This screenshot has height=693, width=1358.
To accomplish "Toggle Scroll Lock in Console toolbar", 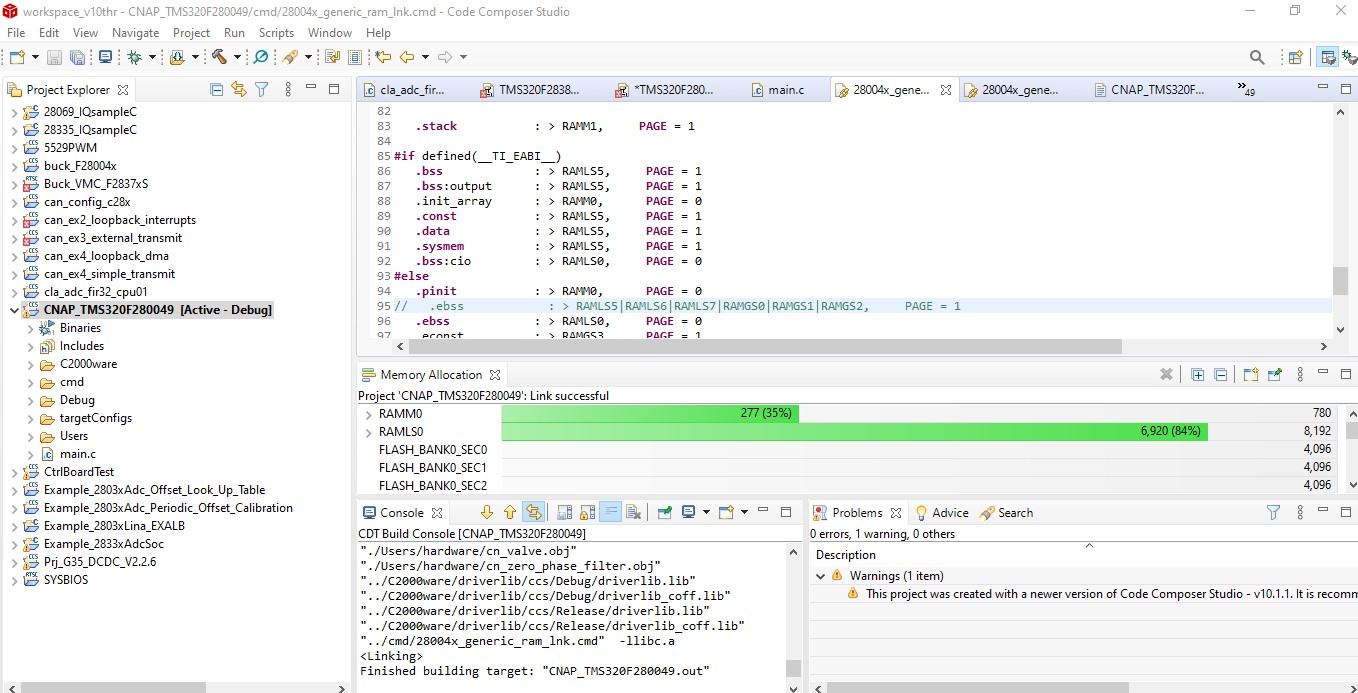I will [587, 513].
